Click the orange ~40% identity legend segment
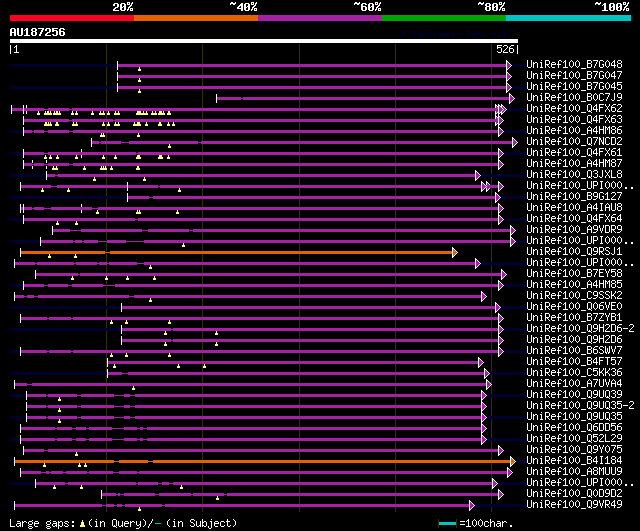The width and height of the screenshot is (640, 531). click(196, 18)
